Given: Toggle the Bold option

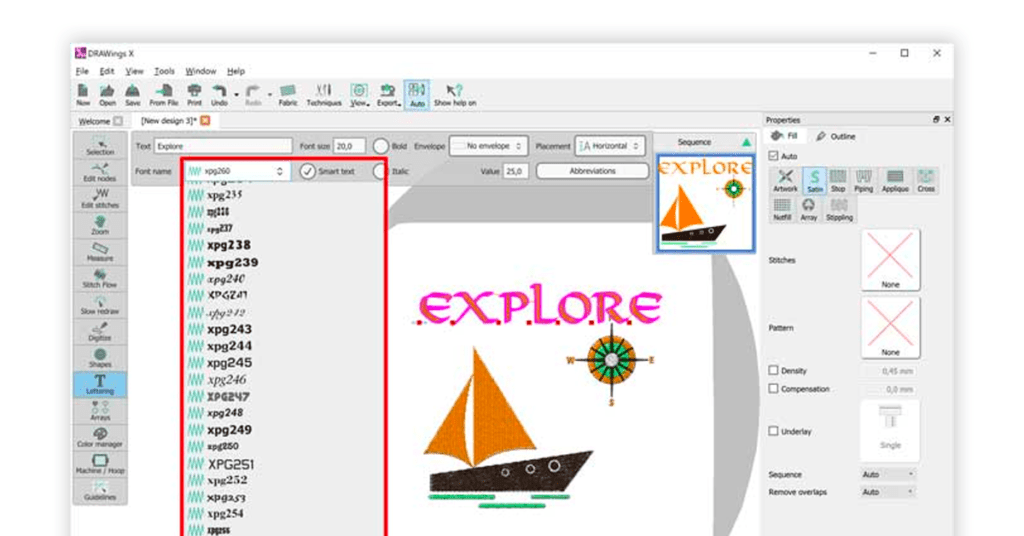Looking at the screenshot, I should 381,146.
